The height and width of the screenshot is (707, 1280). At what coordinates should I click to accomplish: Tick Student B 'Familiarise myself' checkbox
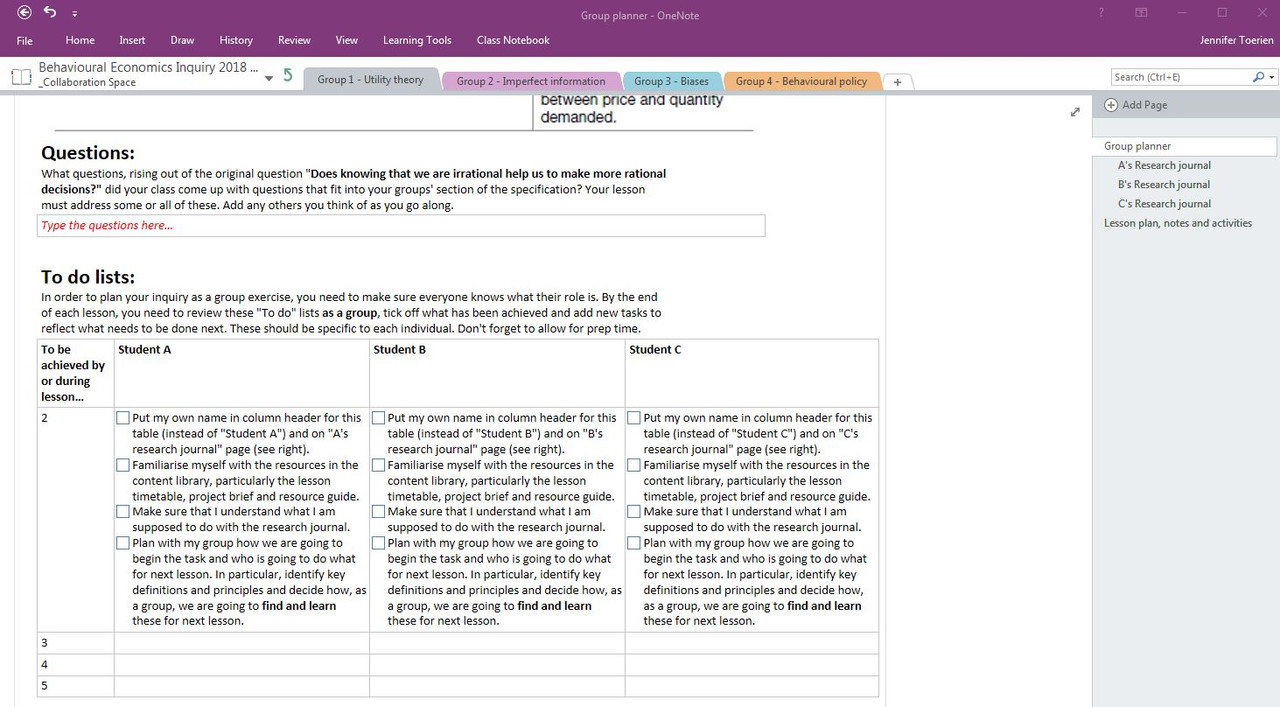click(379, 465)
